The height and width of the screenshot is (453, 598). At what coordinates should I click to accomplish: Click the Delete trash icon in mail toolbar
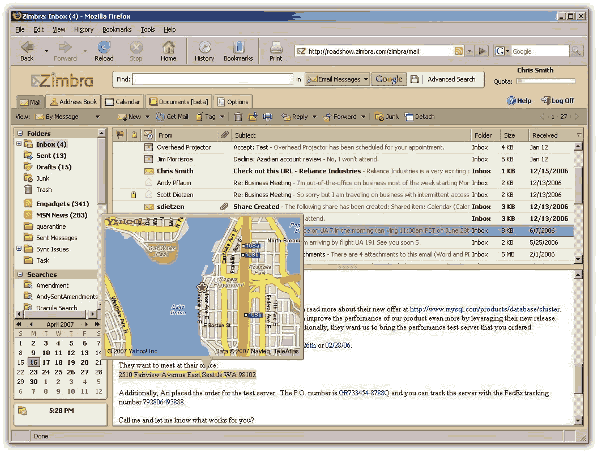[x=238, y=117]
